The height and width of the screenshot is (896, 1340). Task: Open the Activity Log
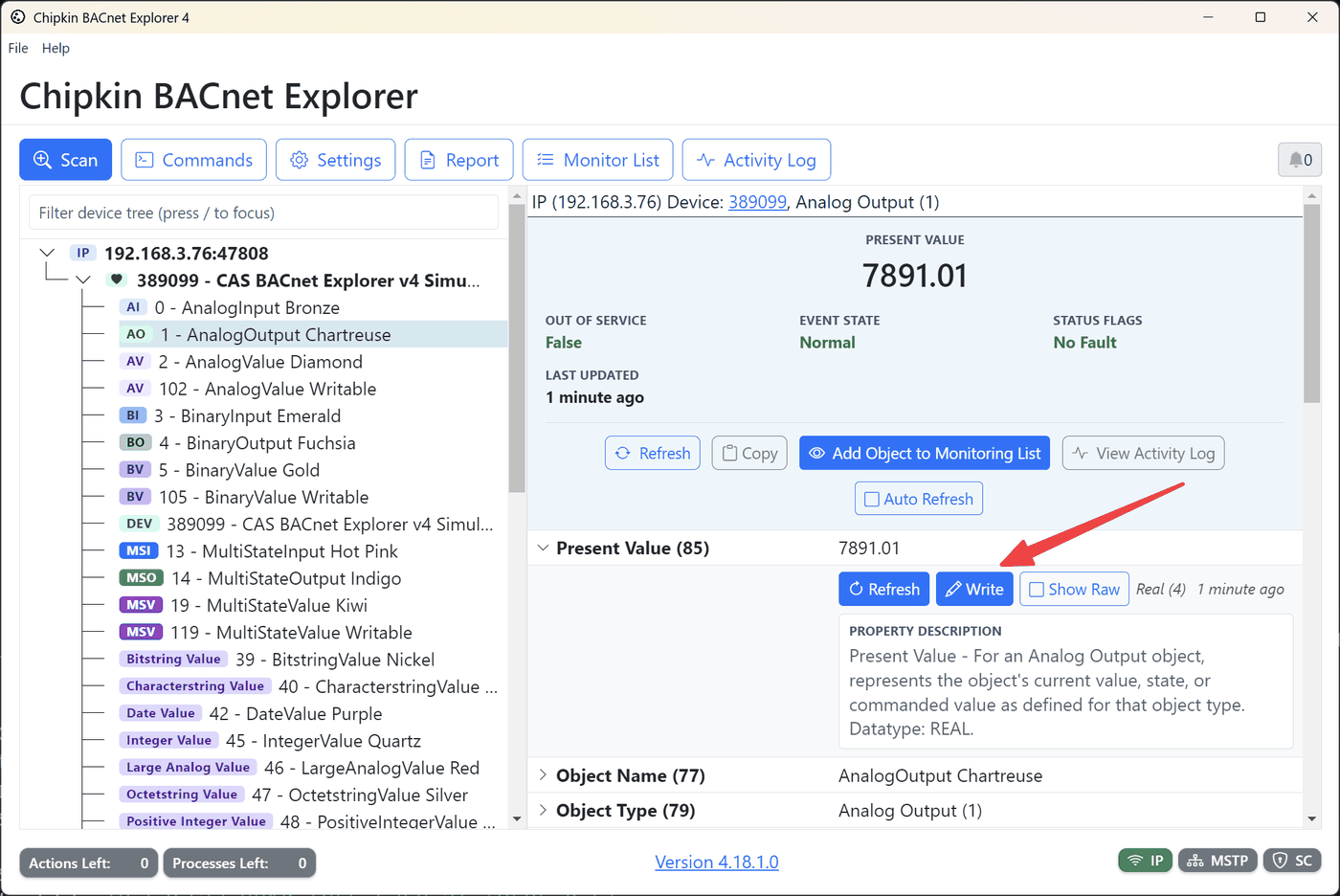pyautogui.click(x=756, y=160)
